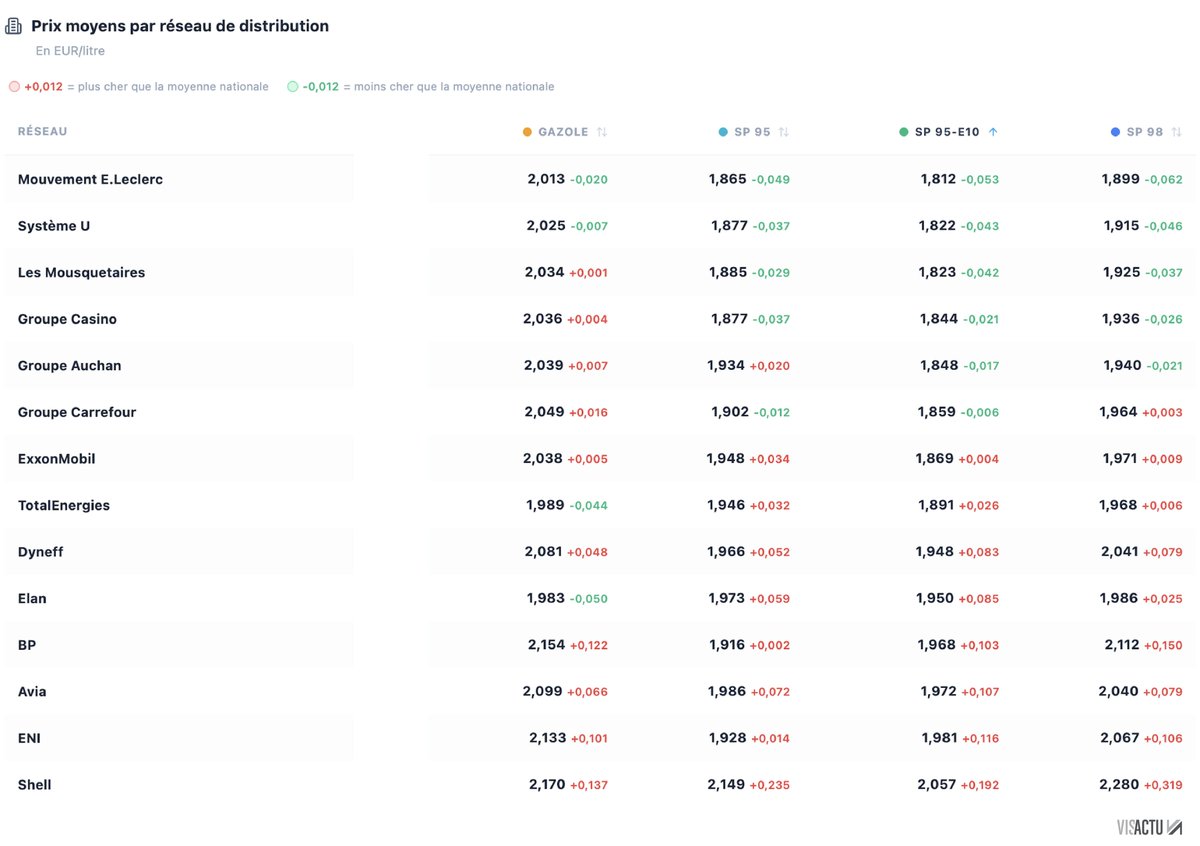Select the Groupe Casino row name
The width and height of the screenshot is (1200, 846).
point(67,319)
